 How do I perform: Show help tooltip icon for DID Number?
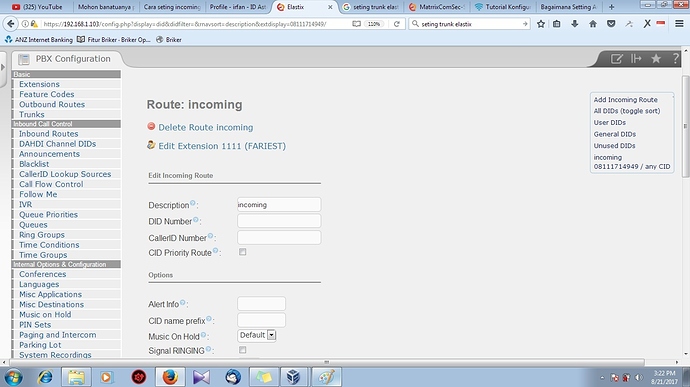[195, 219]
